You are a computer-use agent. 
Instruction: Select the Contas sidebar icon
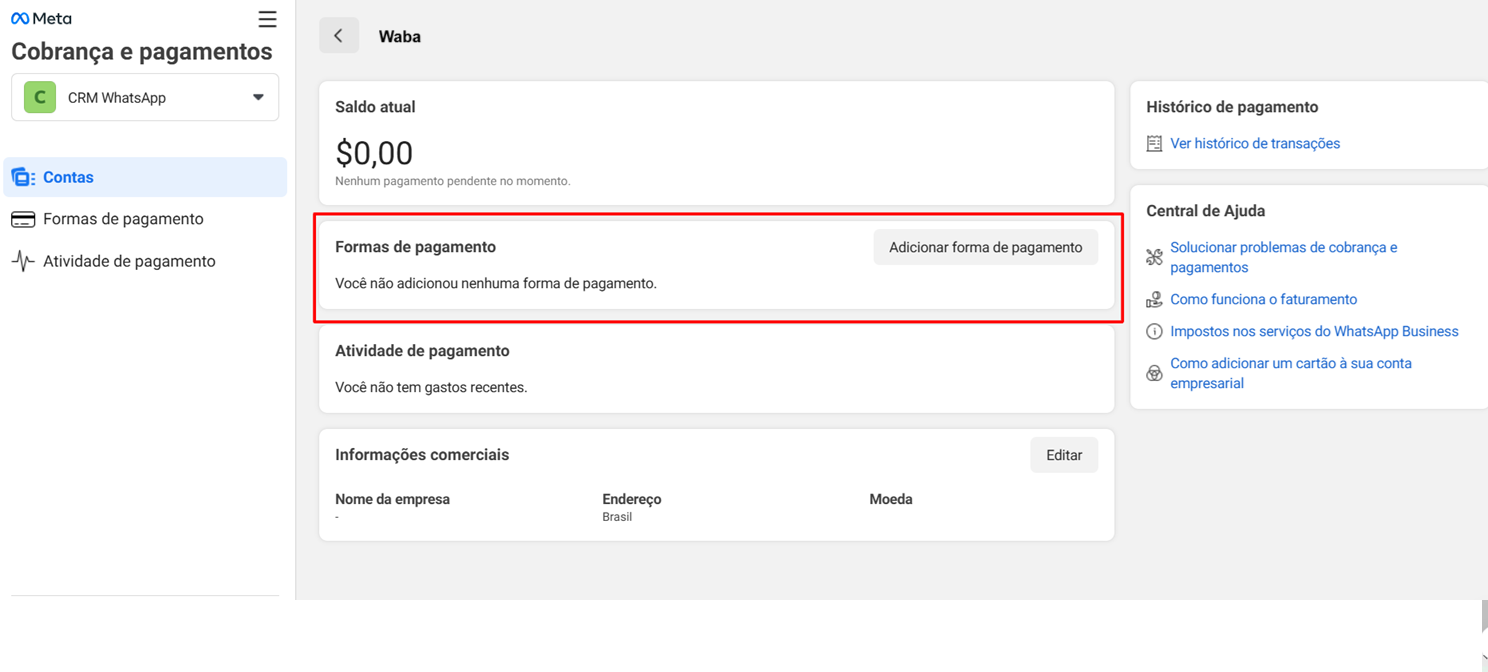coord(22,176)
